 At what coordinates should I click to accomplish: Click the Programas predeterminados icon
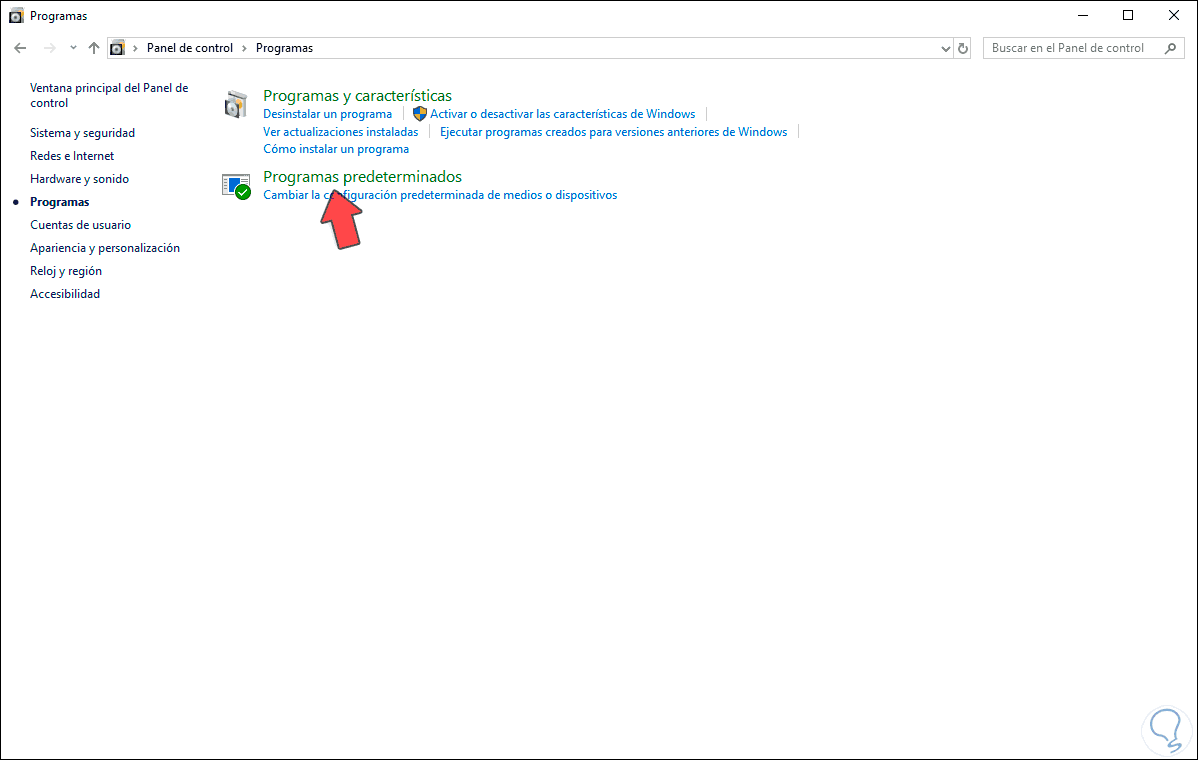(x=236, y=186)
